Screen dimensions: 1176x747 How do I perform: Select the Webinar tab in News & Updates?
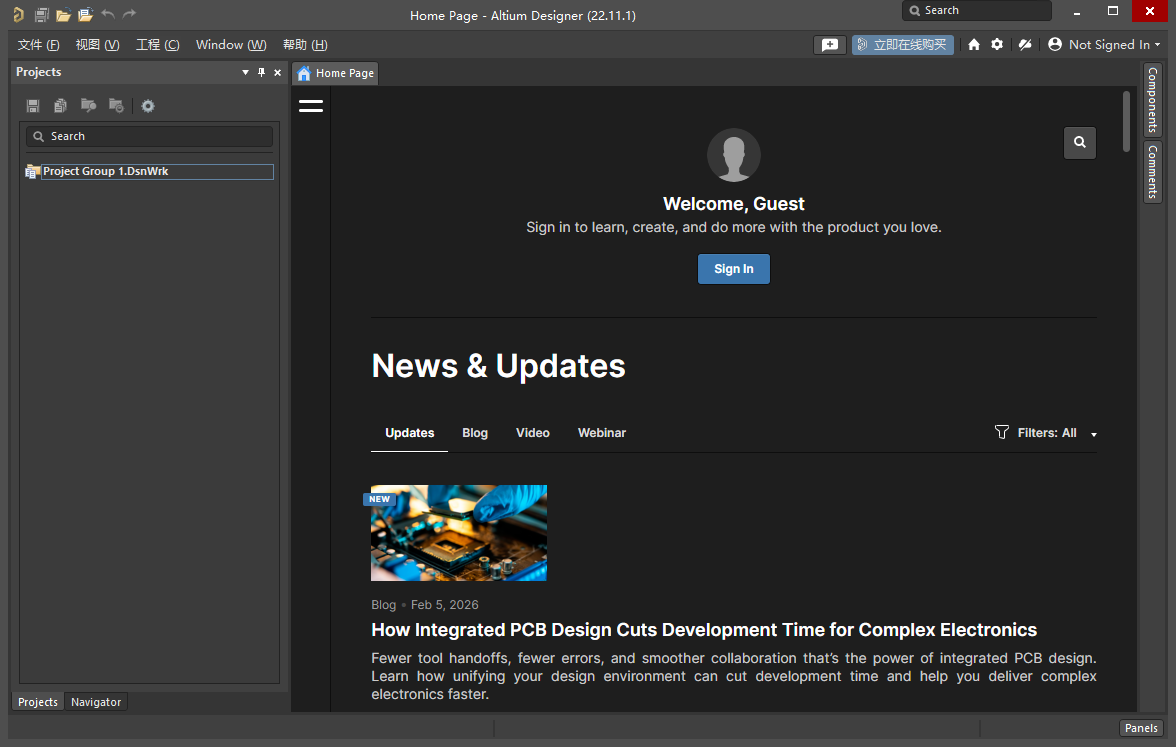(x=602, y=433)
